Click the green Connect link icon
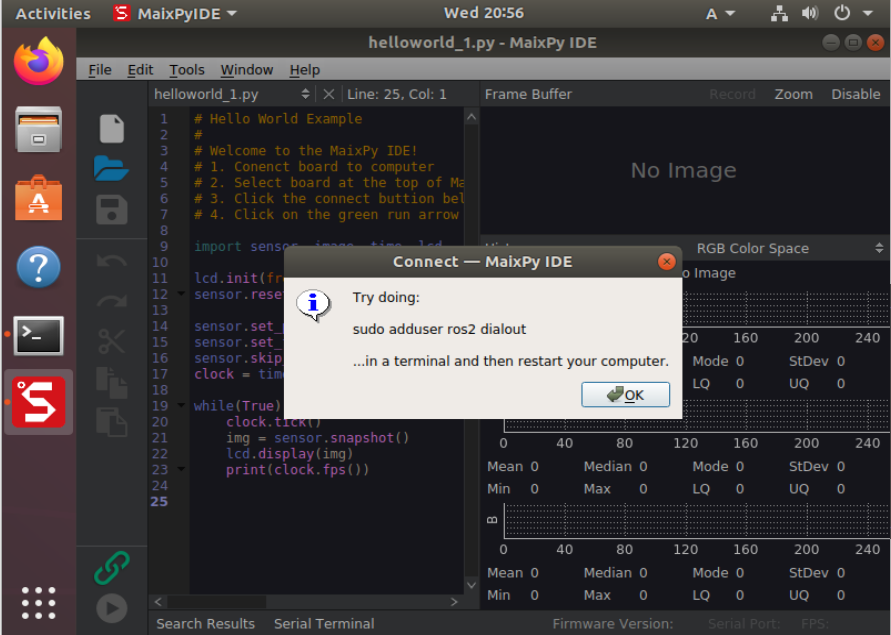891x635 pixels. (x=111, y=568)
